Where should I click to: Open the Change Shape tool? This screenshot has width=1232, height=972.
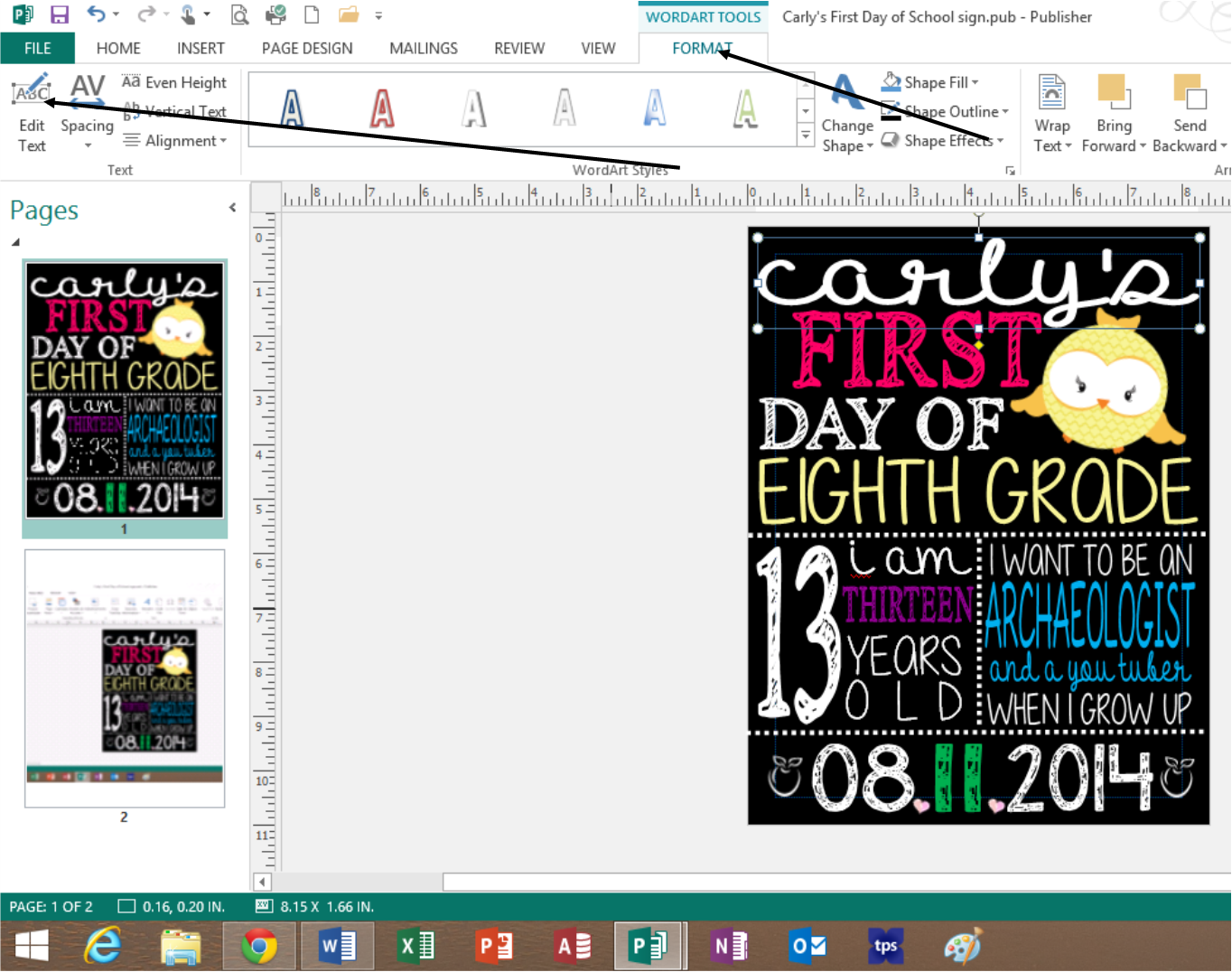pos(846,113)
